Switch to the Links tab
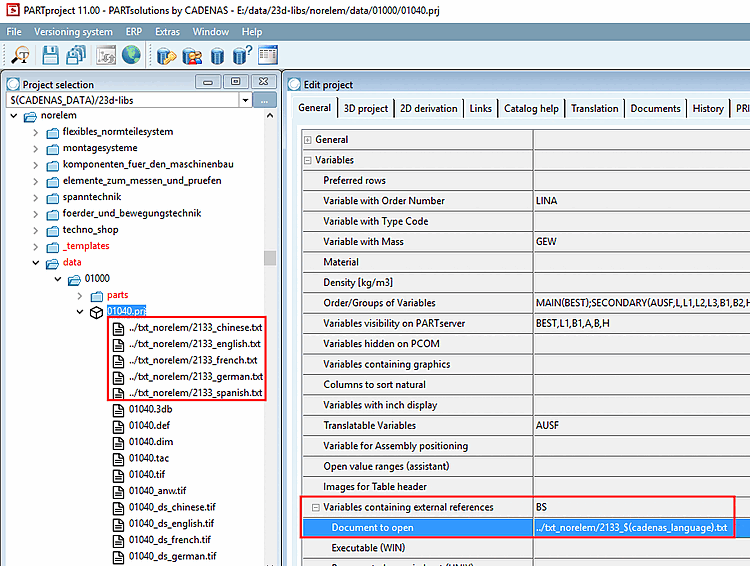 click(480, 109)
